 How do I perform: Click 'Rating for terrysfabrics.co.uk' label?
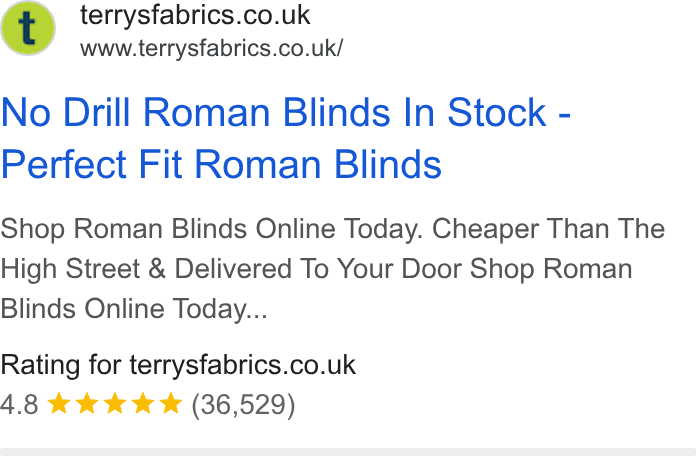178,365
